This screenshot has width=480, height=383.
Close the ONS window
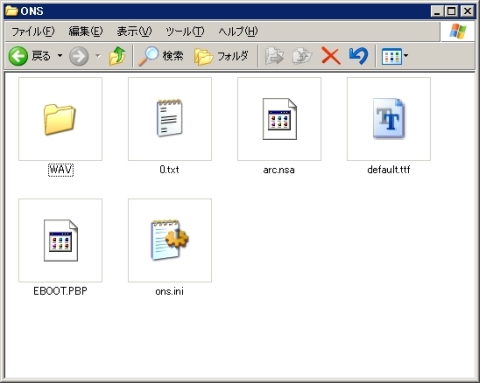coord(467,11)
